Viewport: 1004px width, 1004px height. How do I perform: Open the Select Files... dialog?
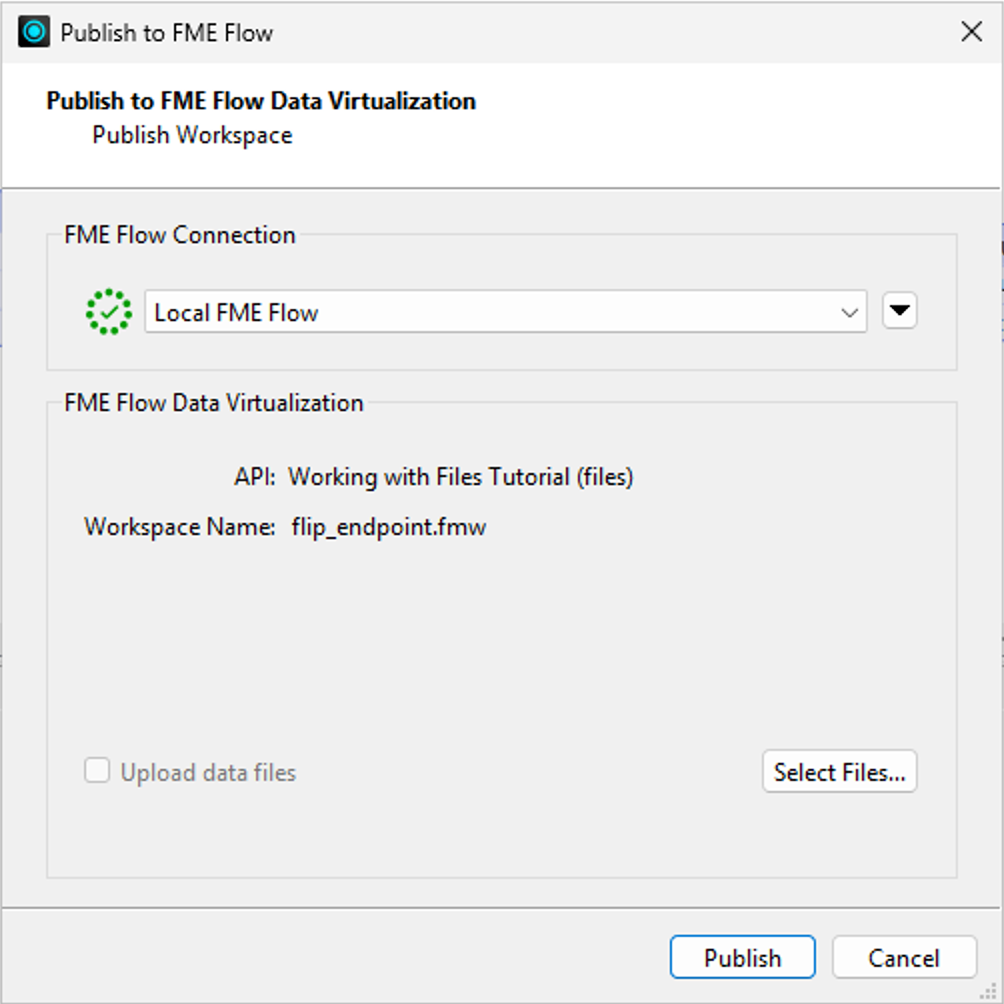click(839, 772)
